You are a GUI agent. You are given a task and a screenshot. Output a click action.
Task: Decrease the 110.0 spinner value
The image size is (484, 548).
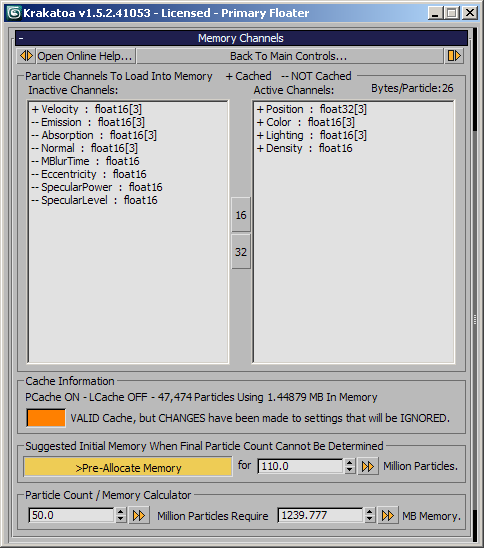click(349, 470)
